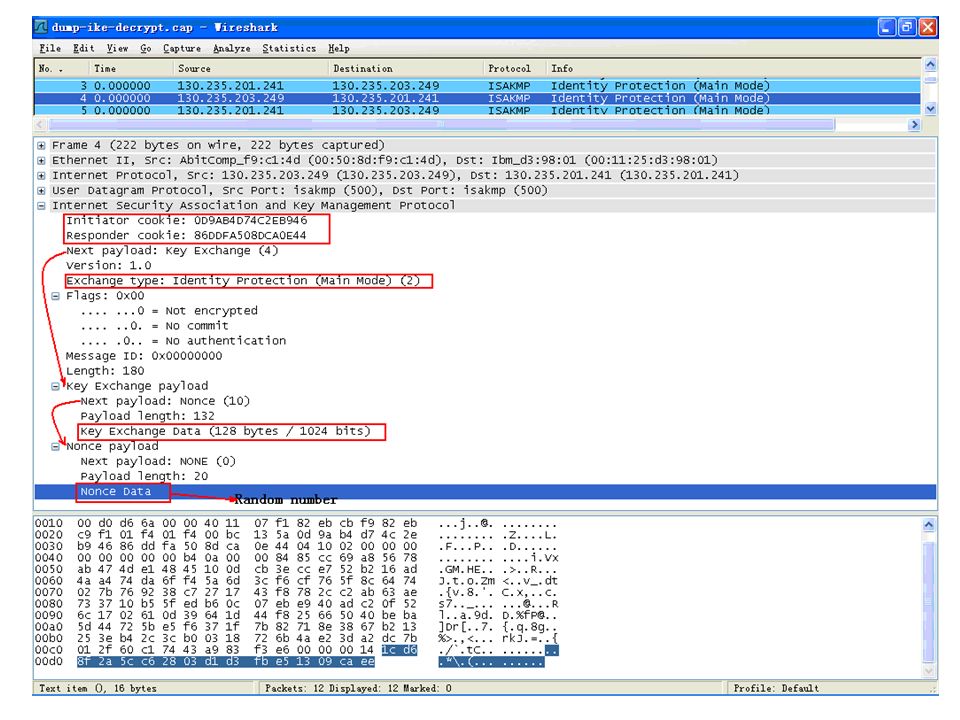Open the Statistics menu

click(289, 48)
